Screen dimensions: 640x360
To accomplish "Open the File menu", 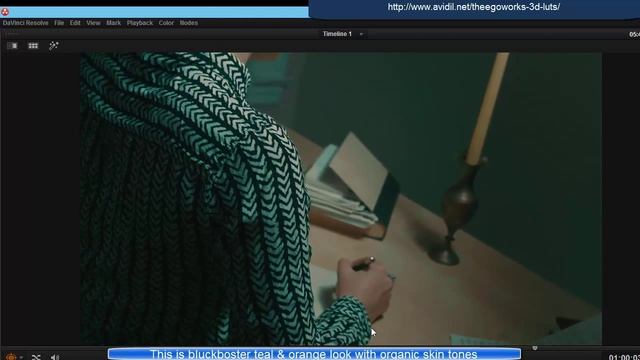I will point(59,23).
